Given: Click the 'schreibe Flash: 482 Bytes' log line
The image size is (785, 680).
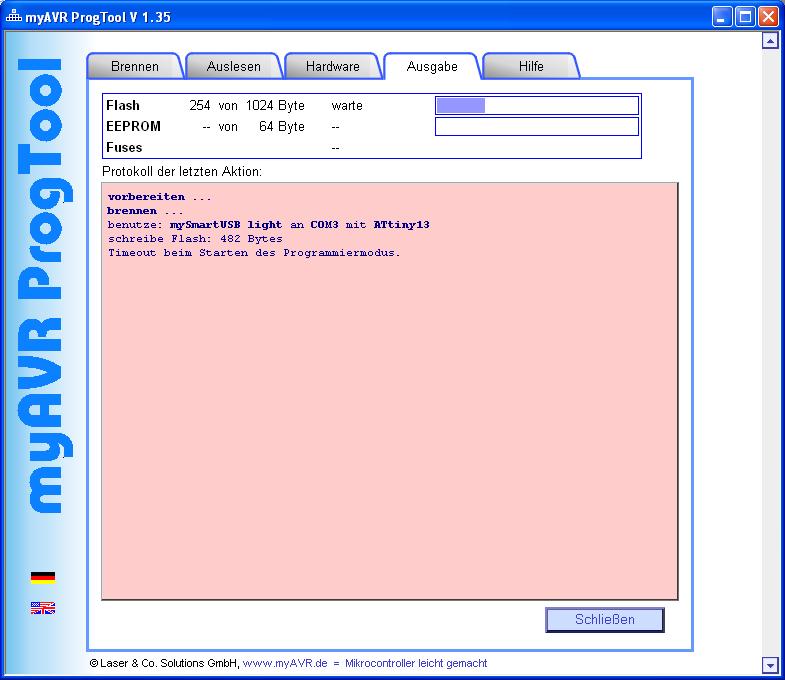Looking at the screenshot, I should pos(195,238).
